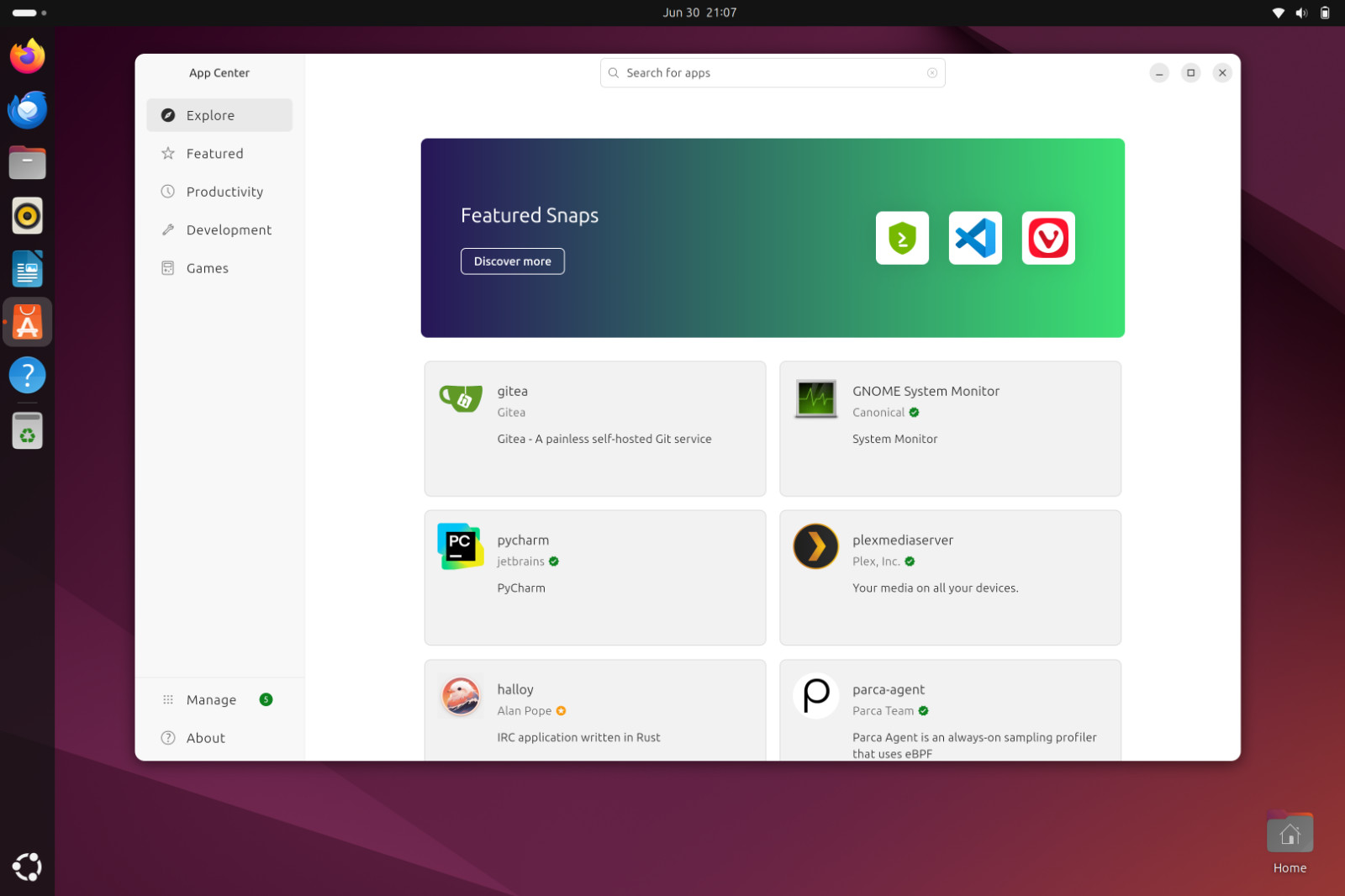
Task: Open the plexmediaserver app card
Action: point(950,577)
